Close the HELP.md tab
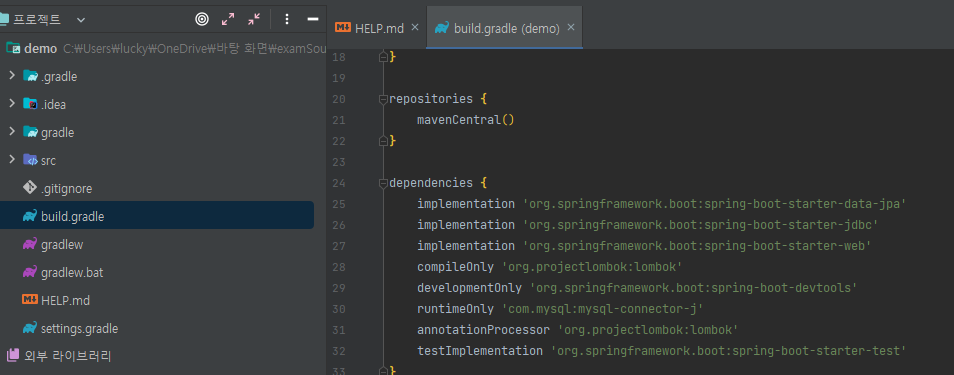 pos(415,27)
